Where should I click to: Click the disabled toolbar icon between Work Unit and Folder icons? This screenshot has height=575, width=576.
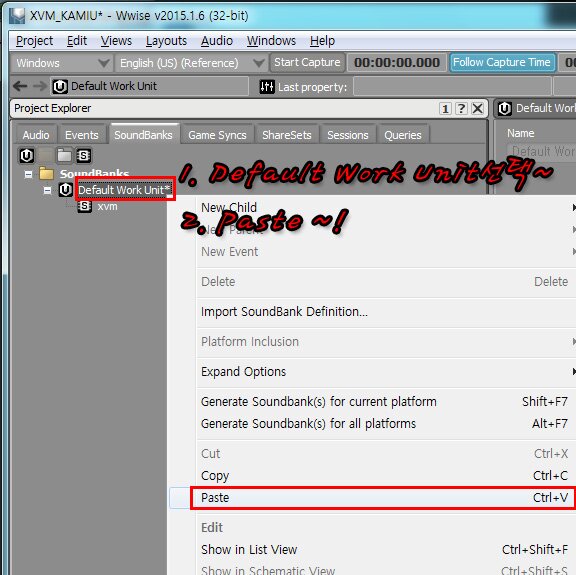tap(46, 155)
